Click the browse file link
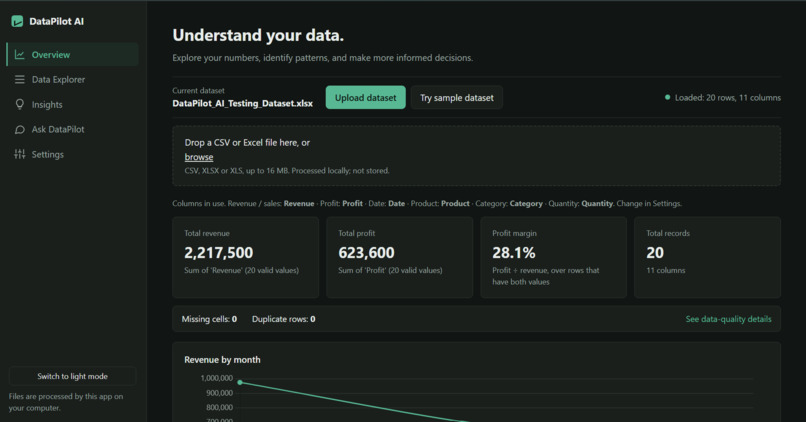806x422 pixels. coord(199,157)
